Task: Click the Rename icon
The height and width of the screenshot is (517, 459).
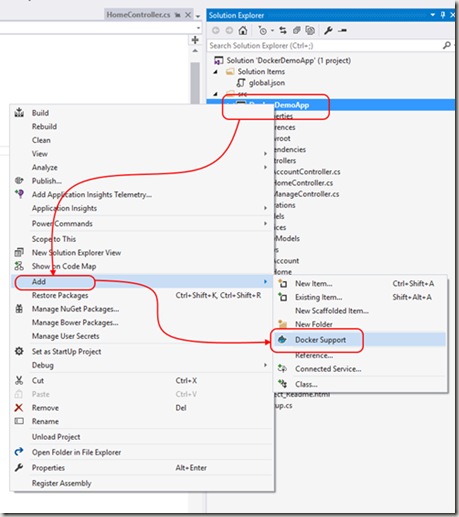Action: [x=19, y=421]
